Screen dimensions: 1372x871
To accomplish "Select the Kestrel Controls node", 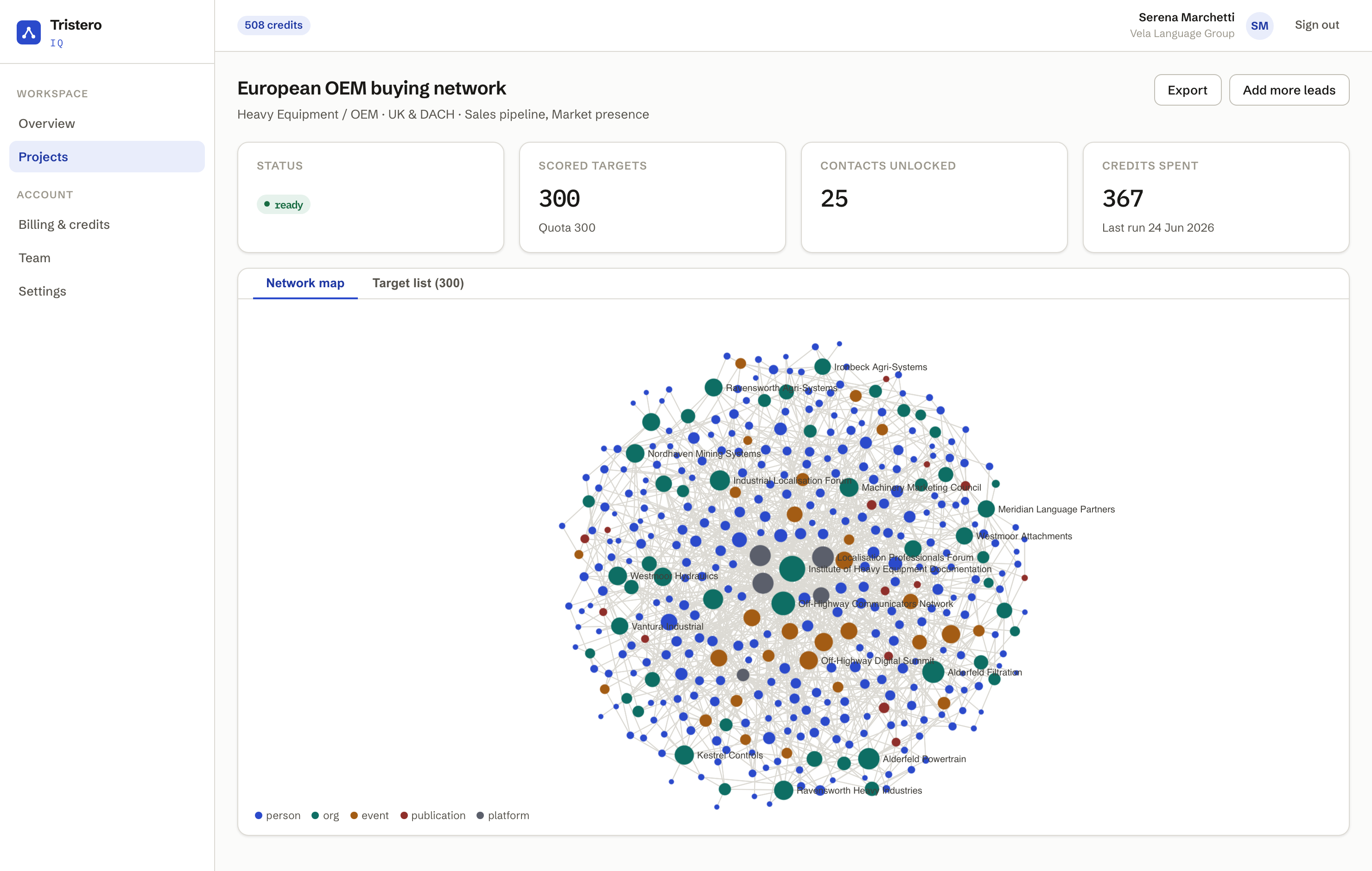I will pos(684,755).
